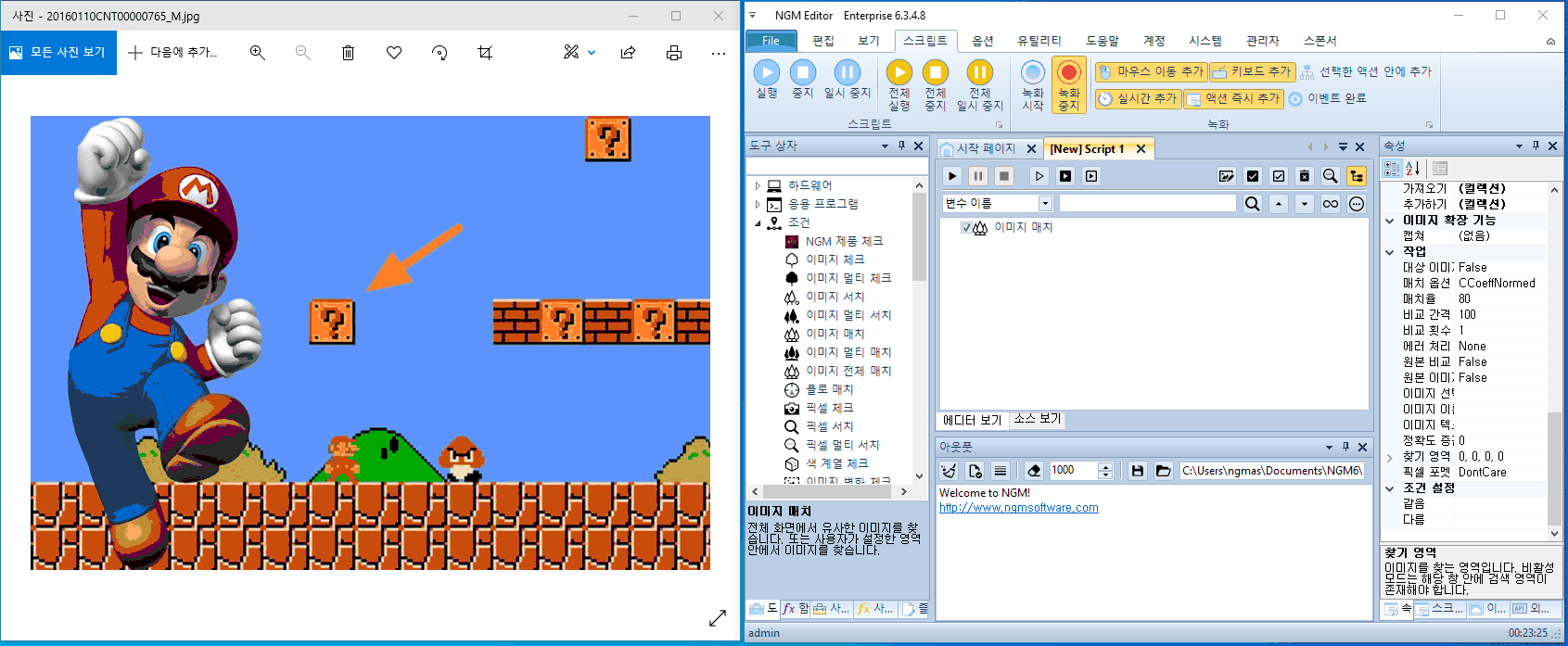Print the photo using printer icon
Screen dimensions: 1568x646
[x=674, y=53]
